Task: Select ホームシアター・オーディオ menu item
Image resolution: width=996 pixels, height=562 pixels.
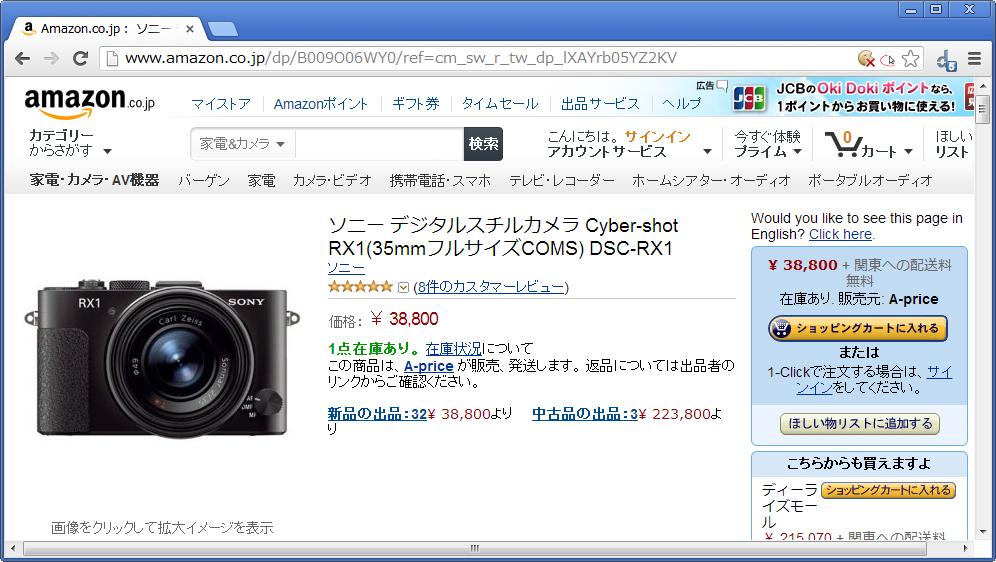Action: point(711,180)
